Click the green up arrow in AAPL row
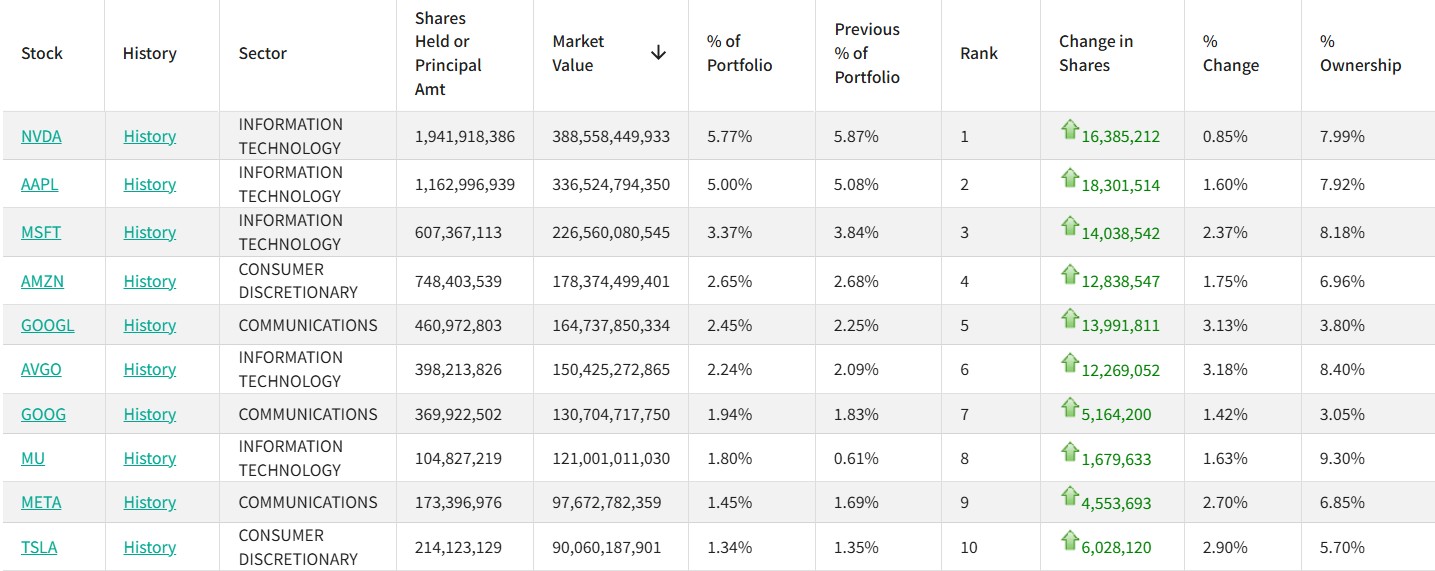Screen dimensions: 1435x571 [1070, 178]
